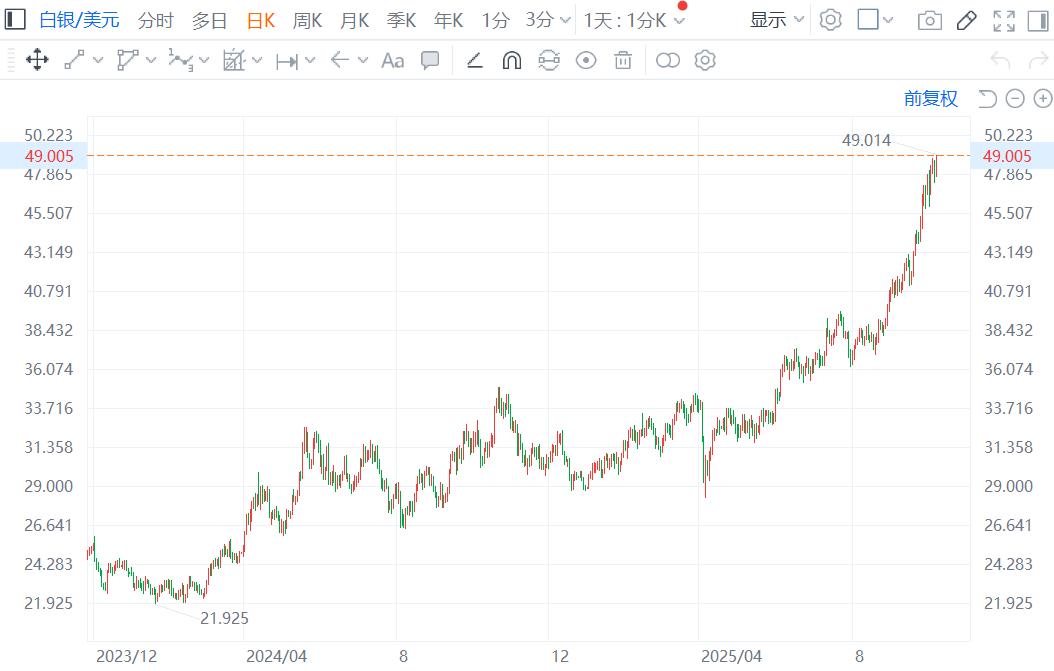Click the 前复权 adjustment link
The image size is (1054, 671).
930,98
